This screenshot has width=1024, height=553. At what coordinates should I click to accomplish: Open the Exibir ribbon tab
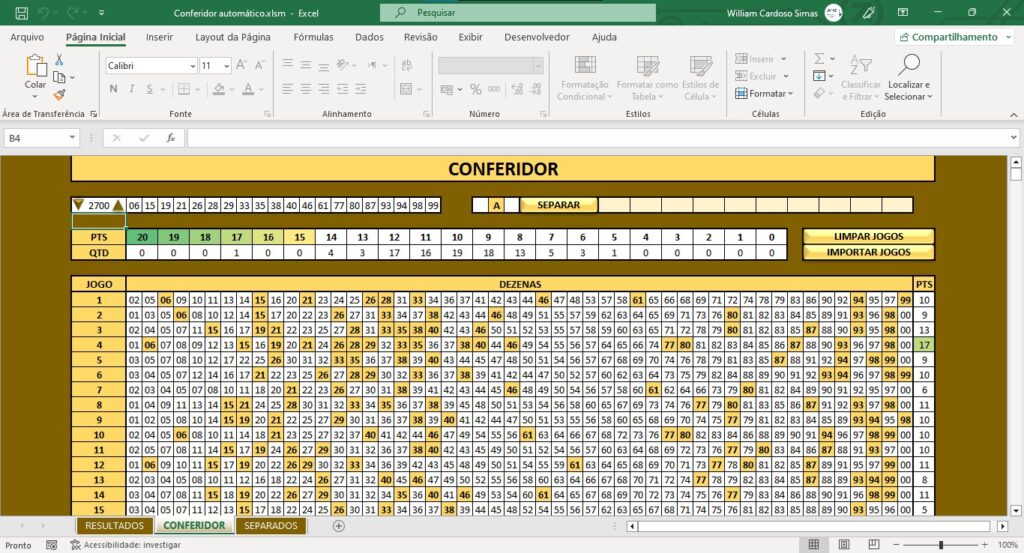coord(470,37)
